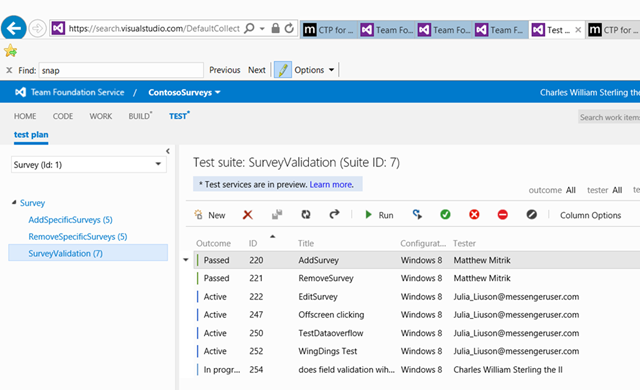The height and width of the screenshot is (390, 640).
Task: Click the Find text input field
Action: [121, 70]
